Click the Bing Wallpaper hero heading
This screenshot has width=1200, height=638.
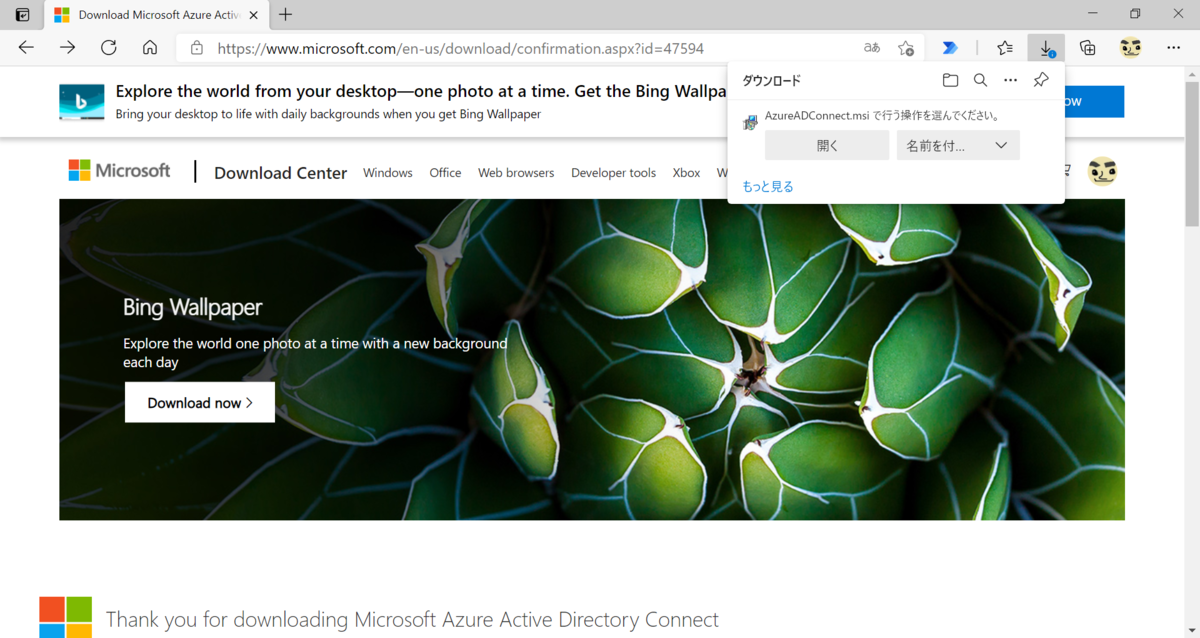[x=193, y=307]
